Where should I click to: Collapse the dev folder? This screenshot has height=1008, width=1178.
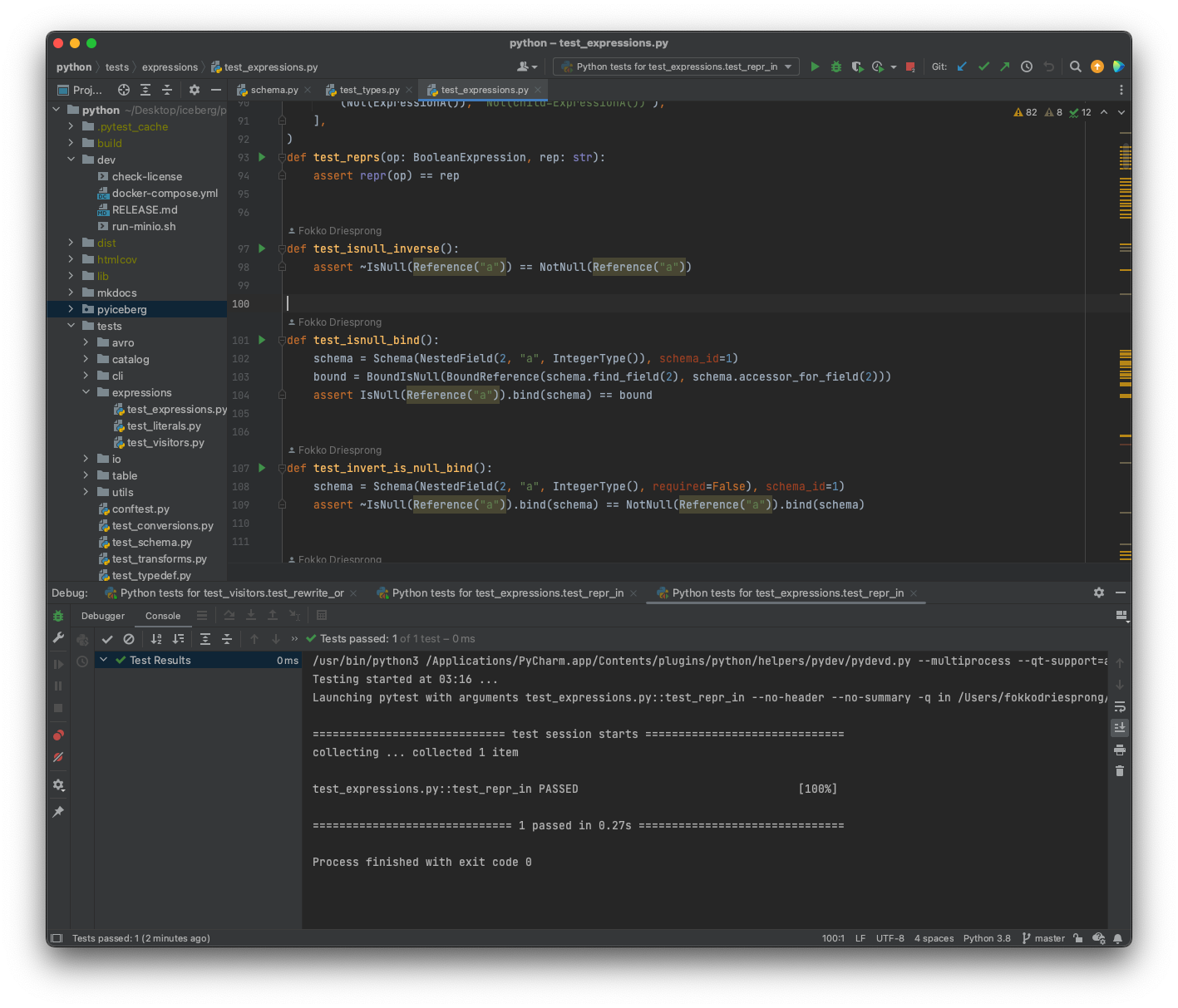point(71,160)
